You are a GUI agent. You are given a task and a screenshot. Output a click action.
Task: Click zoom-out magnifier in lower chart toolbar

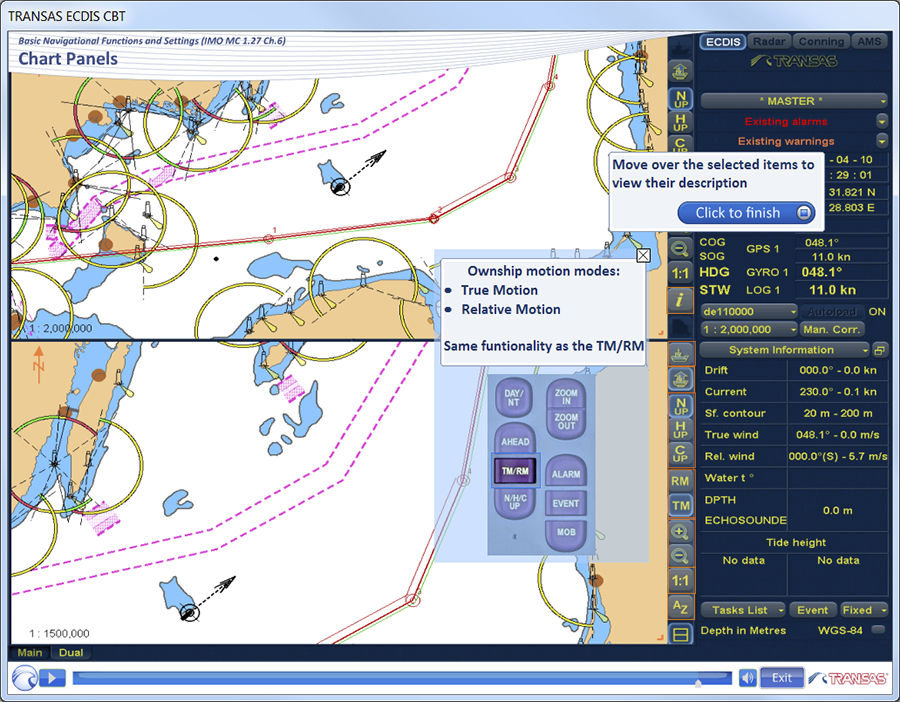681,556
